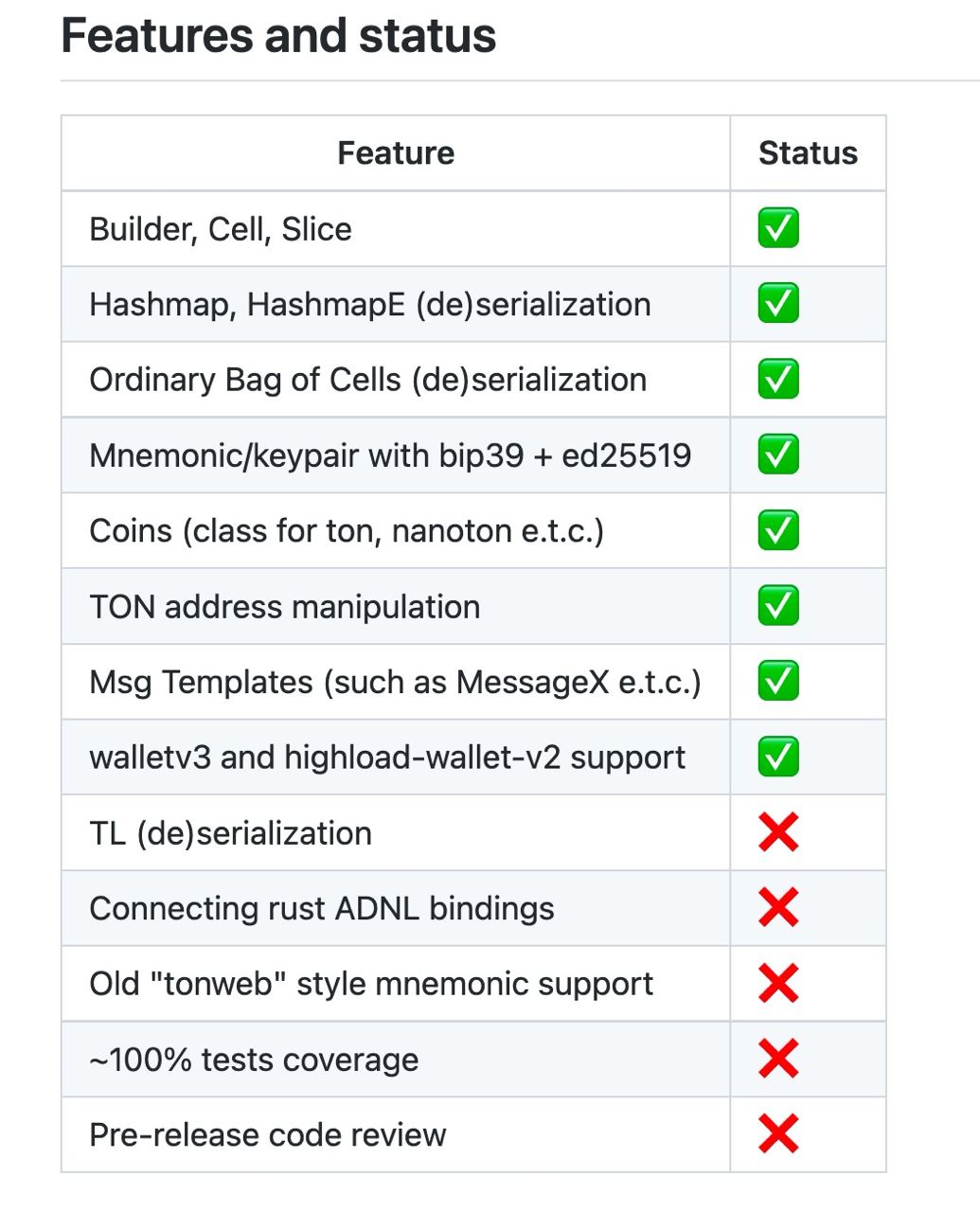Click the checkmark for walletv3 and highload-wallet-v2 support
This screenshot has width=980, height=1212.
point(778,757)
